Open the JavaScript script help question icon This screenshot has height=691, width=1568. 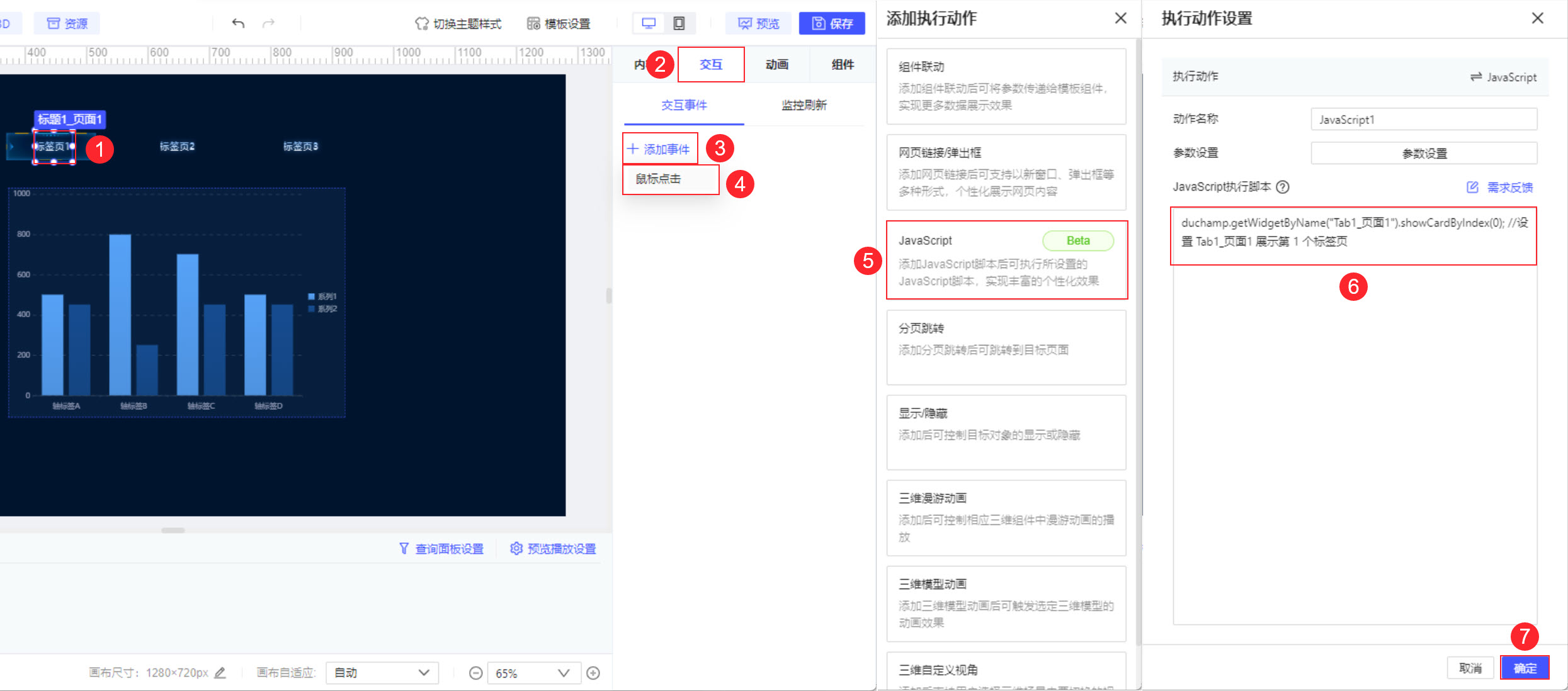coord(1283,187)
